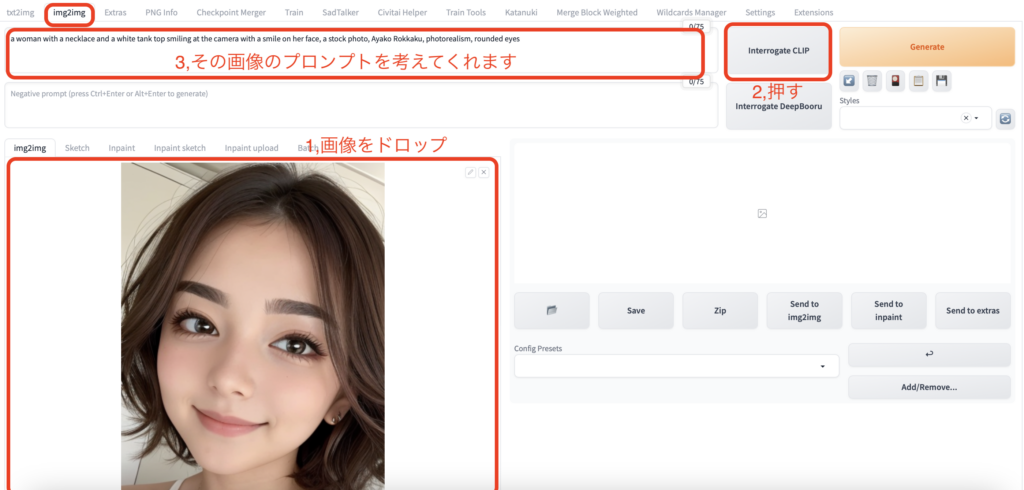
Task: Click the trash can icon to clear prompt
Action: (872, 81)
